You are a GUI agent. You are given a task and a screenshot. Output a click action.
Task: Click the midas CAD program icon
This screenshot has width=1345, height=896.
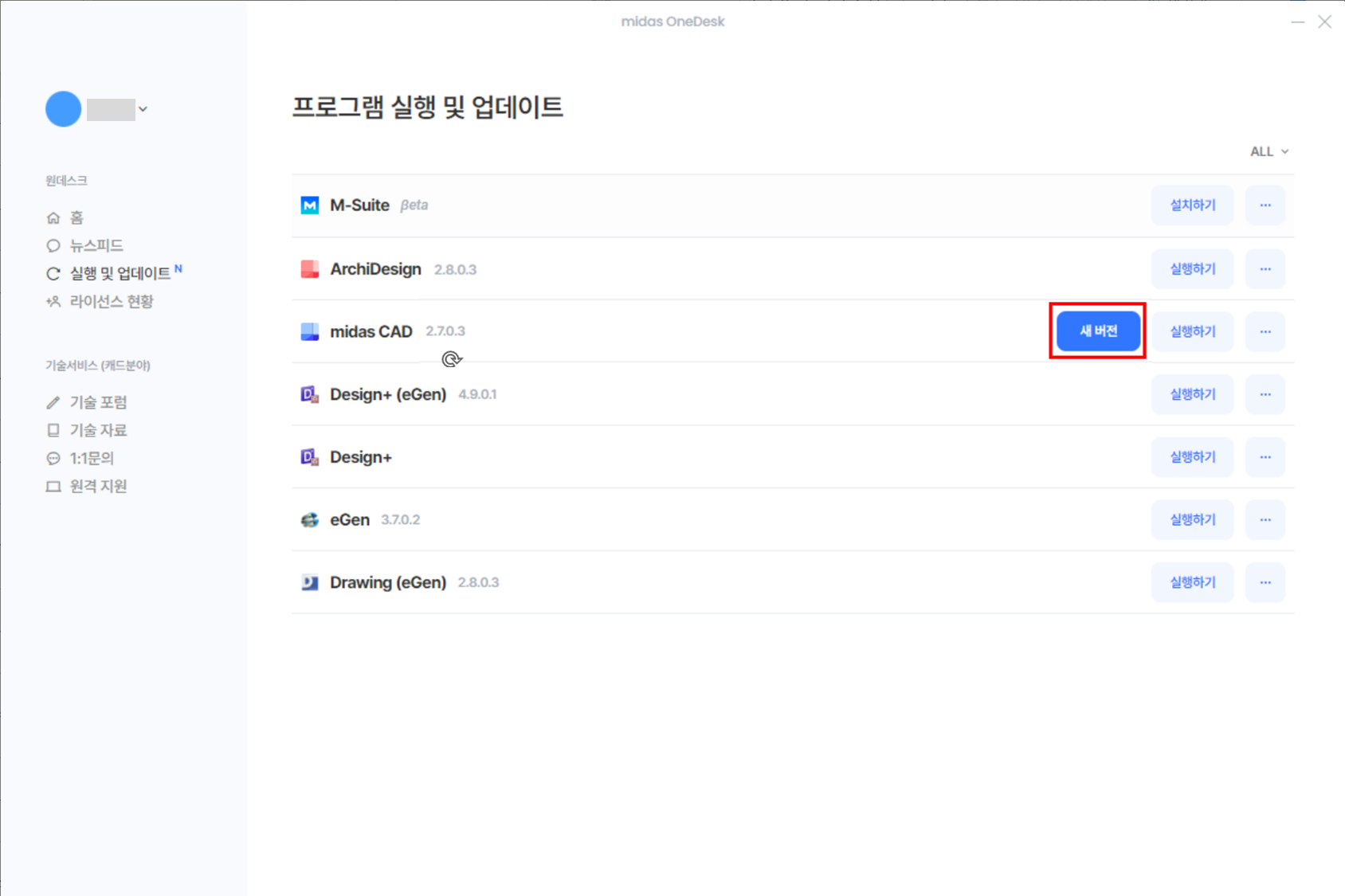click(x=309, y=331)
